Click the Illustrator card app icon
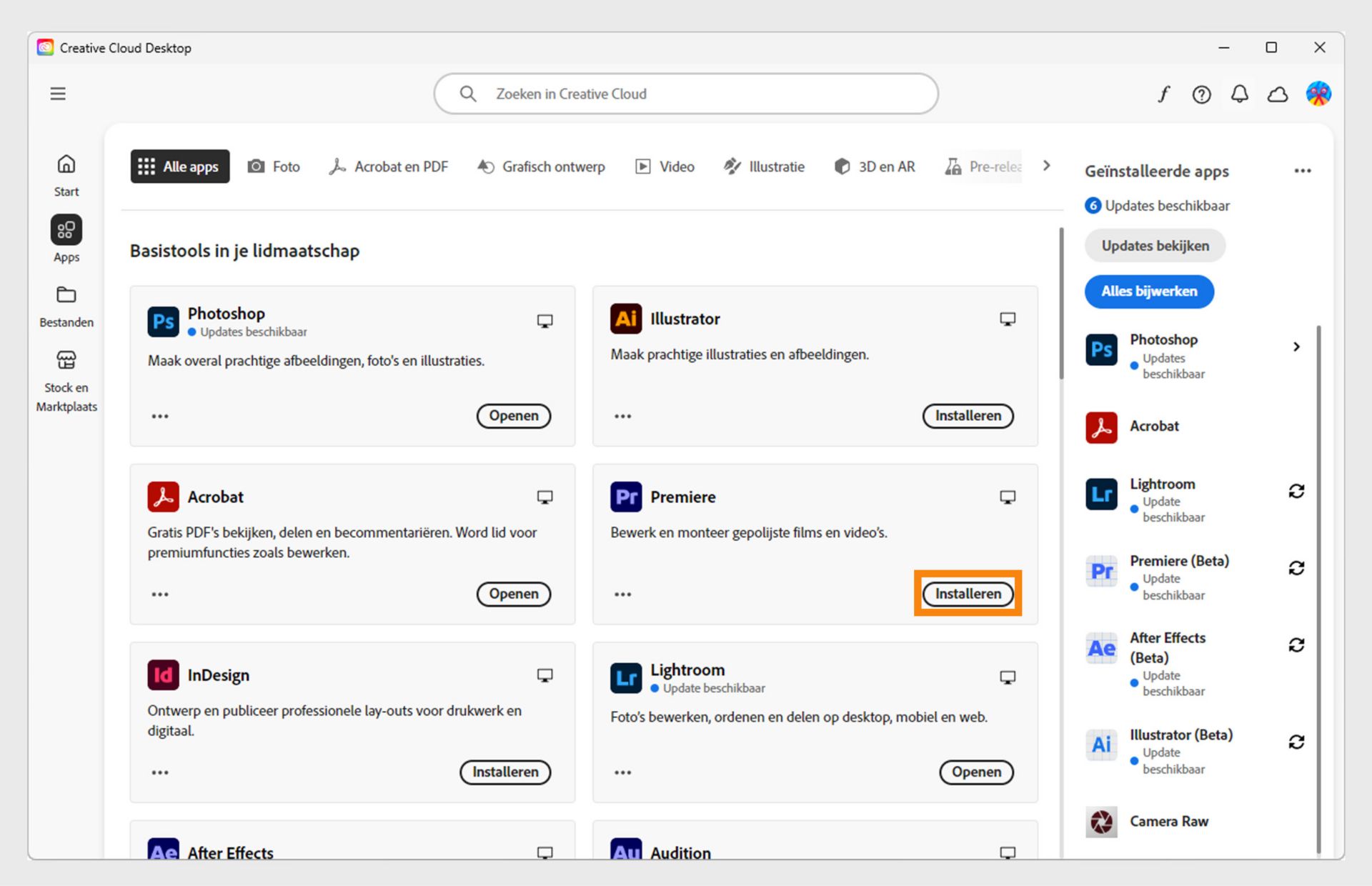The image size is (1372, 886). coord(626,319)
